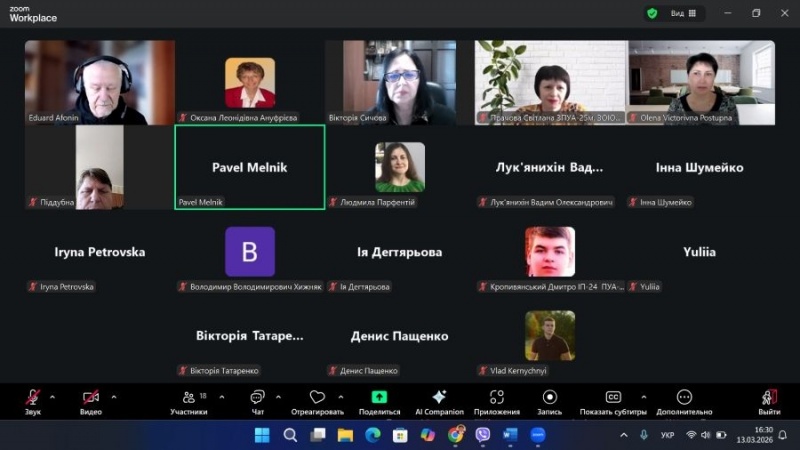
Task: Select Eduard Afonin's video tile
Action: (100, 82)
